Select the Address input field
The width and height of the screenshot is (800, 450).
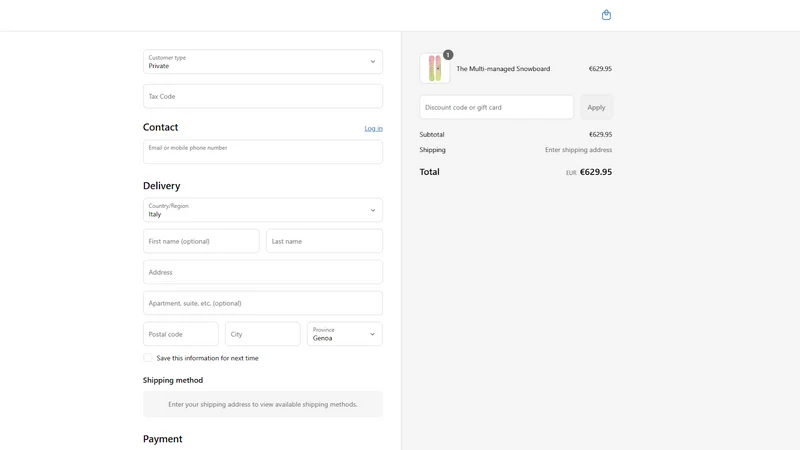(263, 272)
